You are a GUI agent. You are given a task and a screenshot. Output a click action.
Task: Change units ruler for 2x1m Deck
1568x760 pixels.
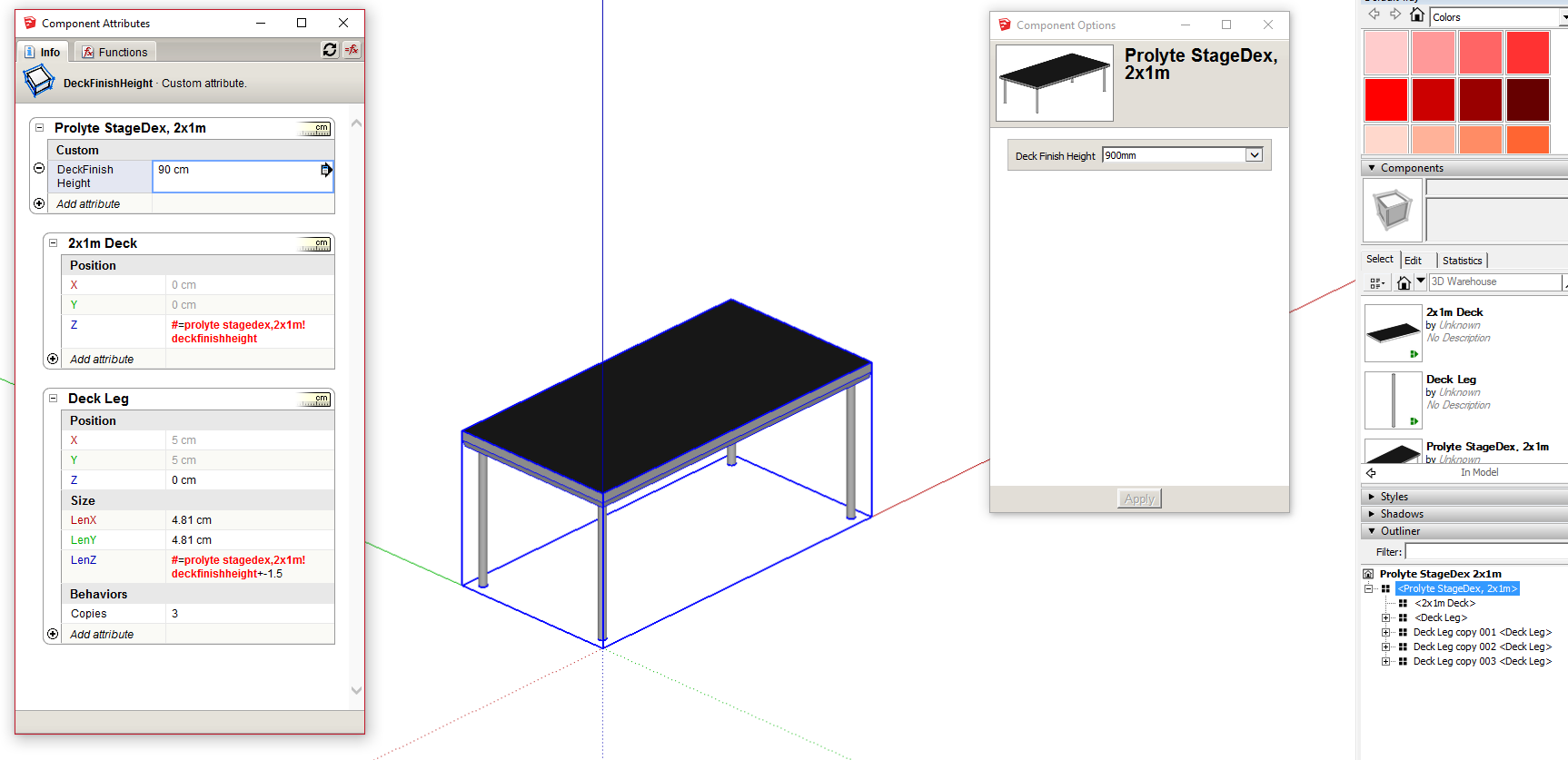coord(315,244)
